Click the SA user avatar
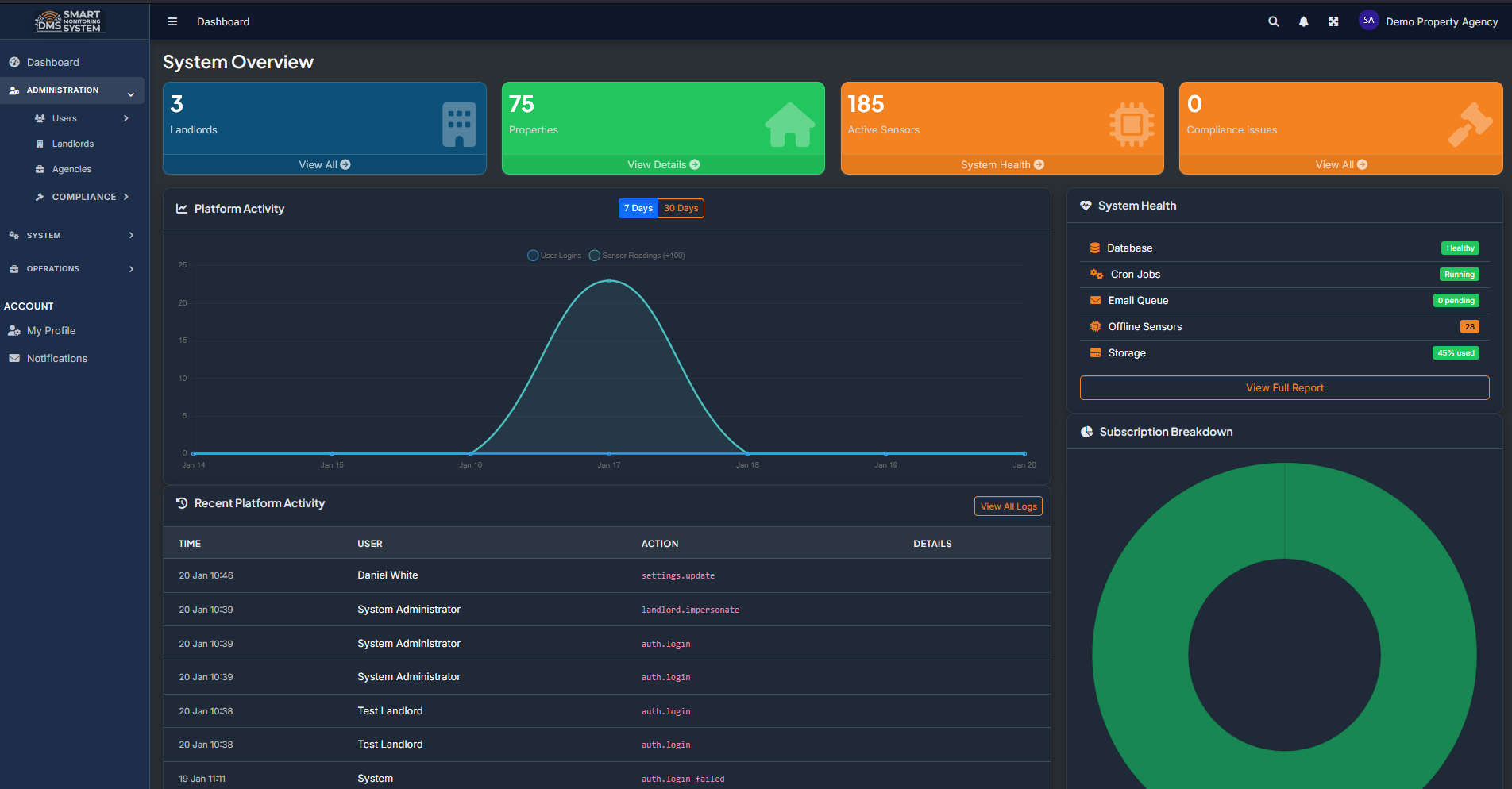Viewport: 1512px width, 789px height. 1367,21
